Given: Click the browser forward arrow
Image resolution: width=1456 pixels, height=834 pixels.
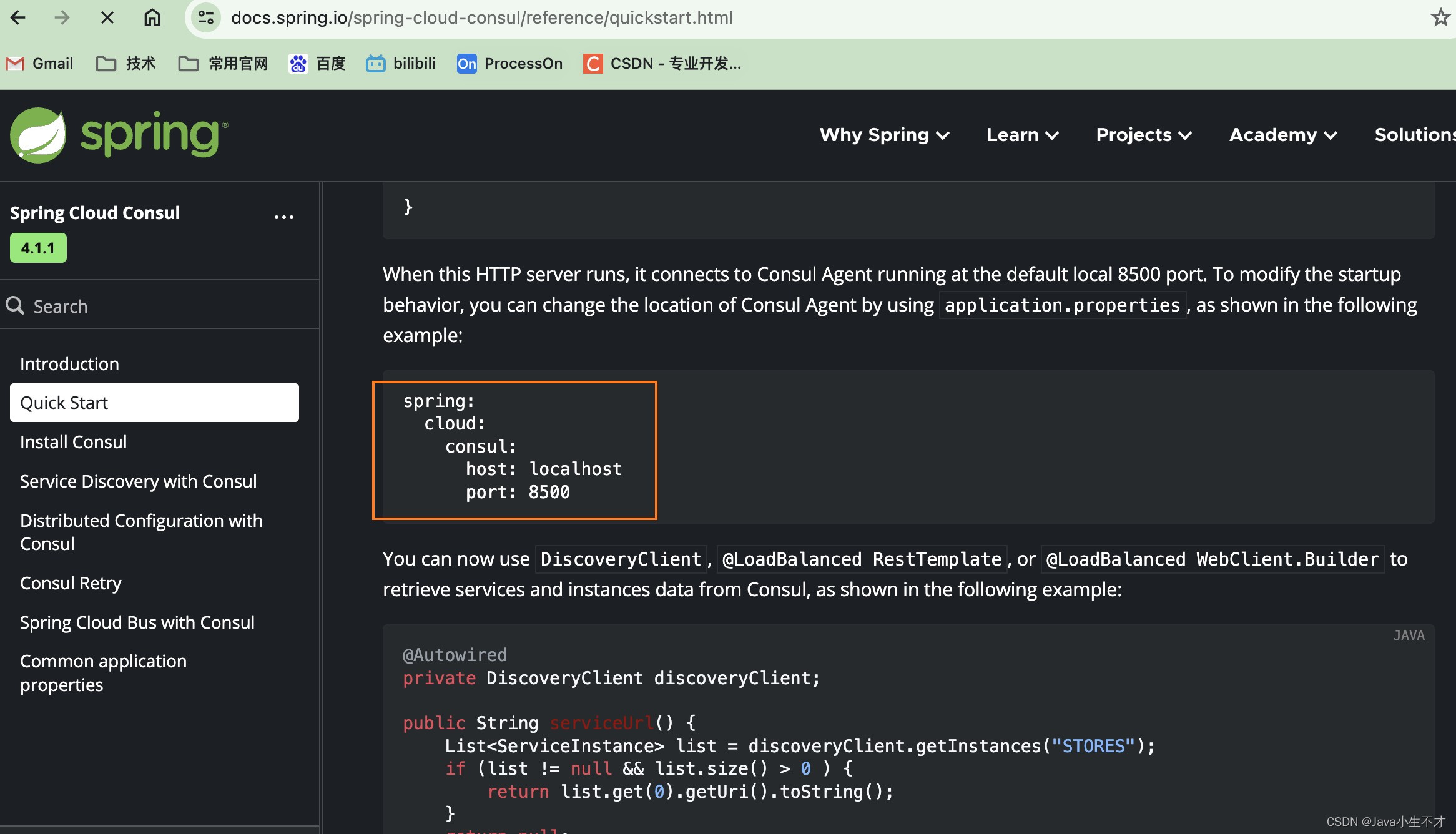Looking at the screenshot, I should [x=62, y=17].
